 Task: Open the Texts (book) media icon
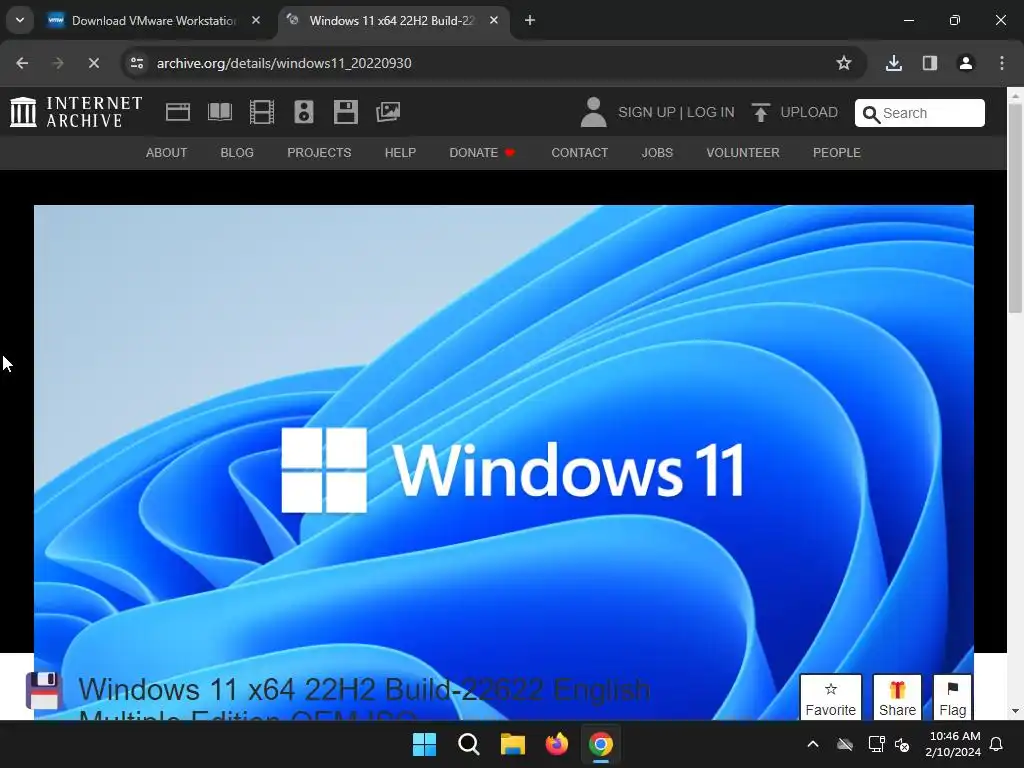(219, 112)
